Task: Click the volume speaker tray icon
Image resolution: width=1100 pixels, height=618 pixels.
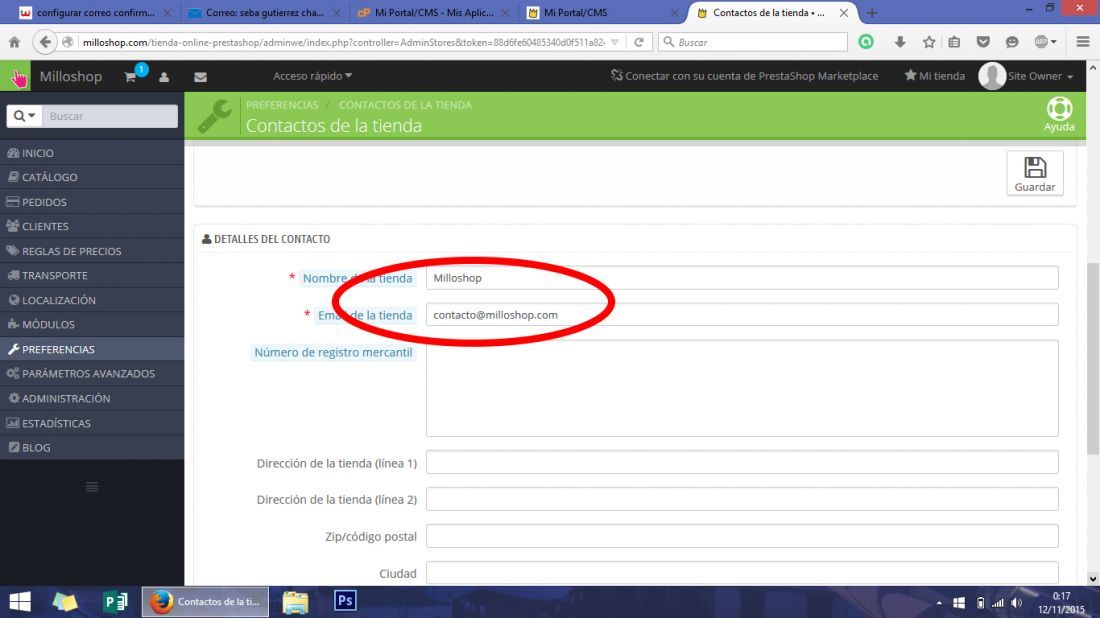Action: pyautogui.click(x=1017, y=603)
